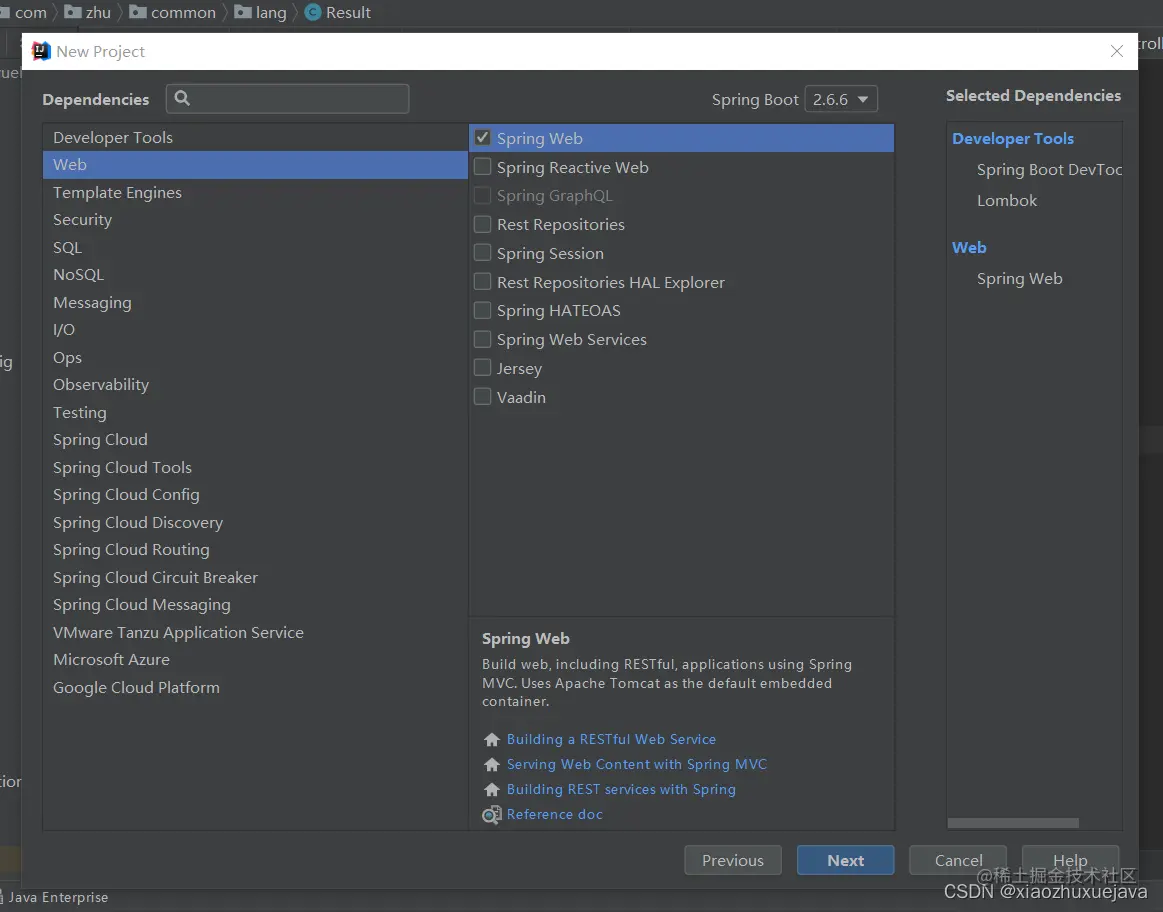This screenshot has width=1163, height=912.
Task: Go back with the Previous button
Action: coord(733,860)
